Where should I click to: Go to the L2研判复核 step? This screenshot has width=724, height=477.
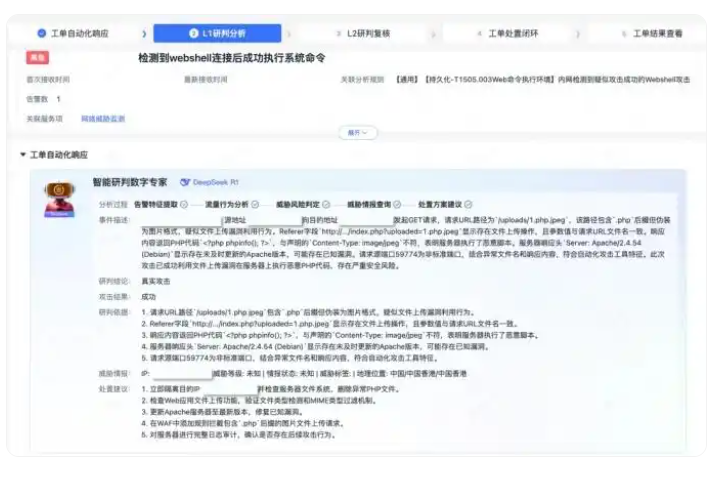pyautogui.click(x=363, y=34)
